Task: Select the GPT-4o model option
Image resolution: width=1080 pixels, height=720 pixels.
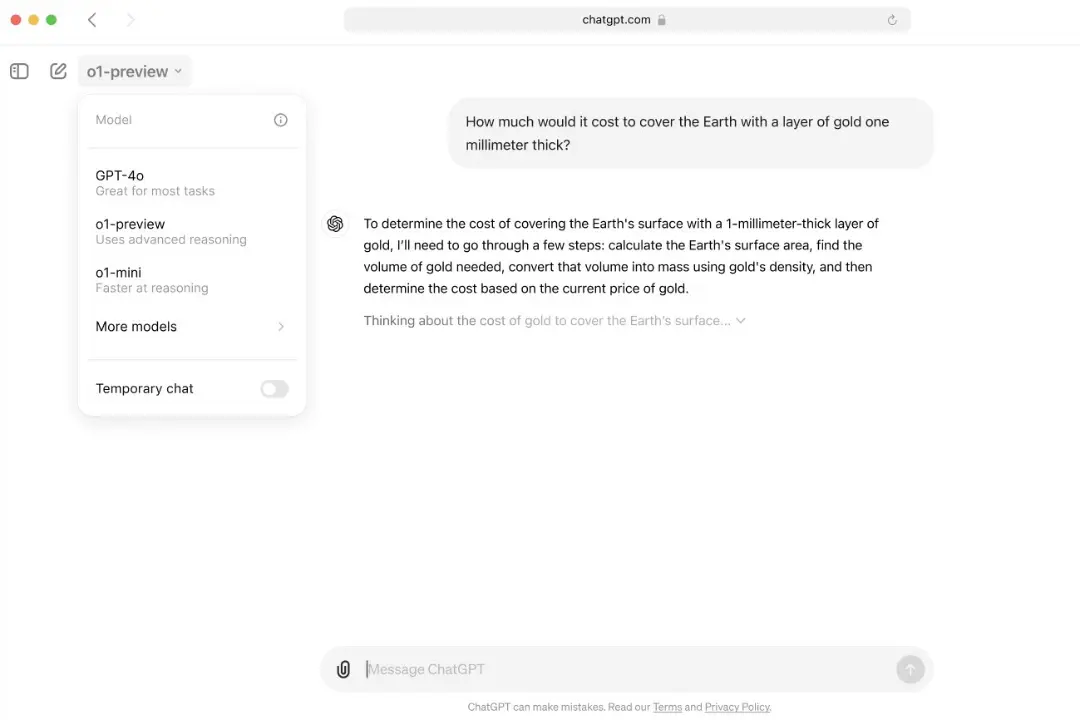Action: 191,183
